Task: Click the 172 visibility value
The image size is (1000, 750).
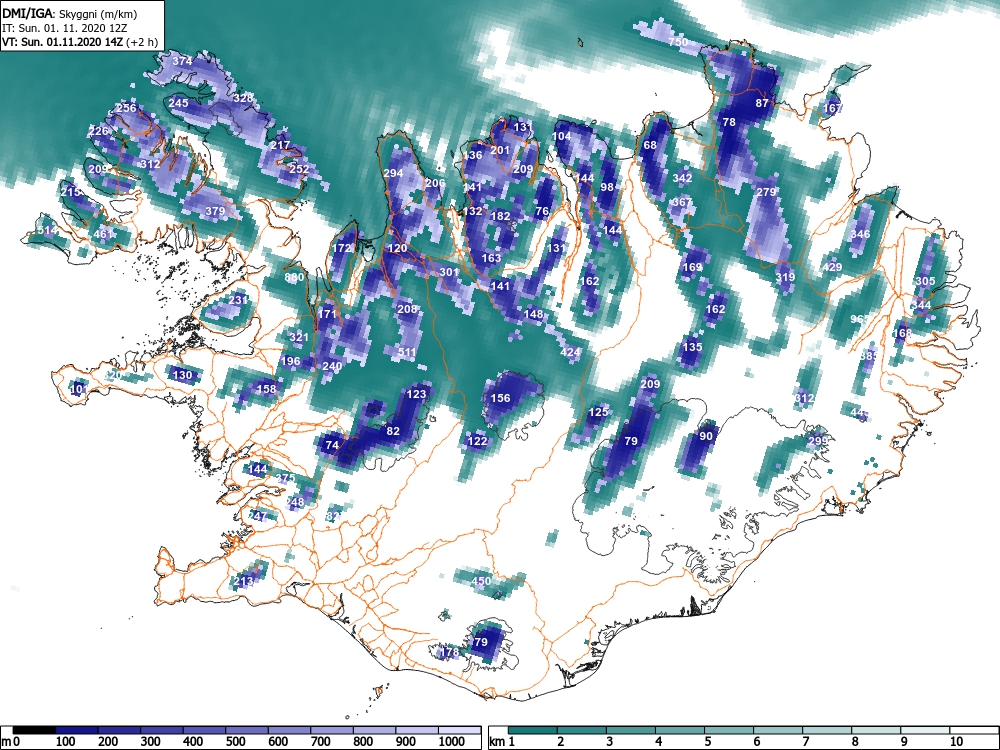Action: [342, 248]
